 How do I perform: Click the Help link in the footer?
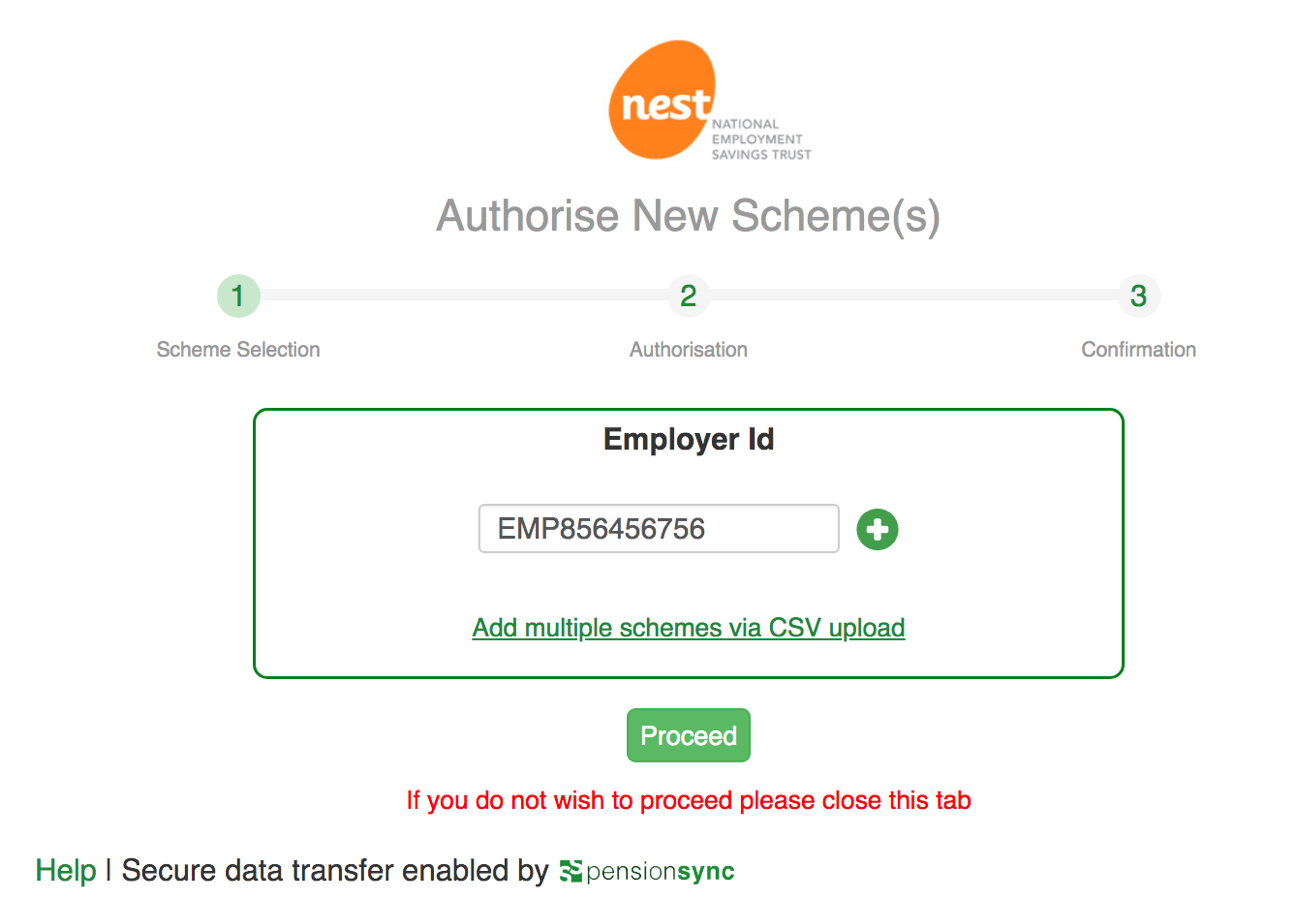(x=64, y=870)
